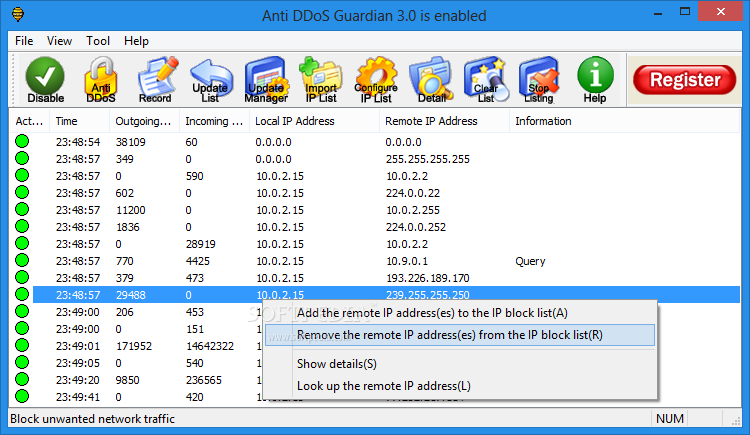Click the Update List arrow icon
Viewport: 750px width, 435px height.
click(210, 80)
